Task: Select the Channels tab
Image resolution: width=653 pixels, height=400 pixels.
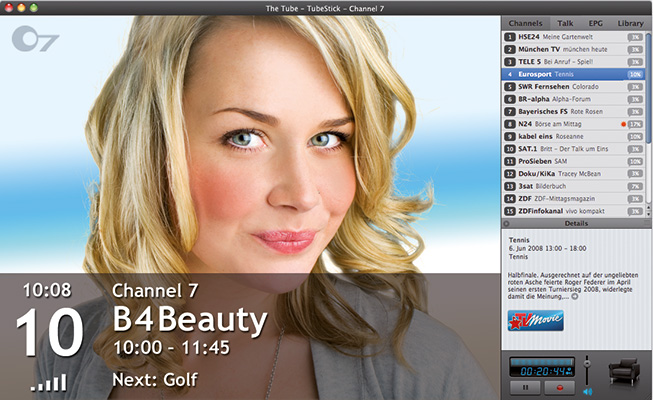Action: point(526,23)
